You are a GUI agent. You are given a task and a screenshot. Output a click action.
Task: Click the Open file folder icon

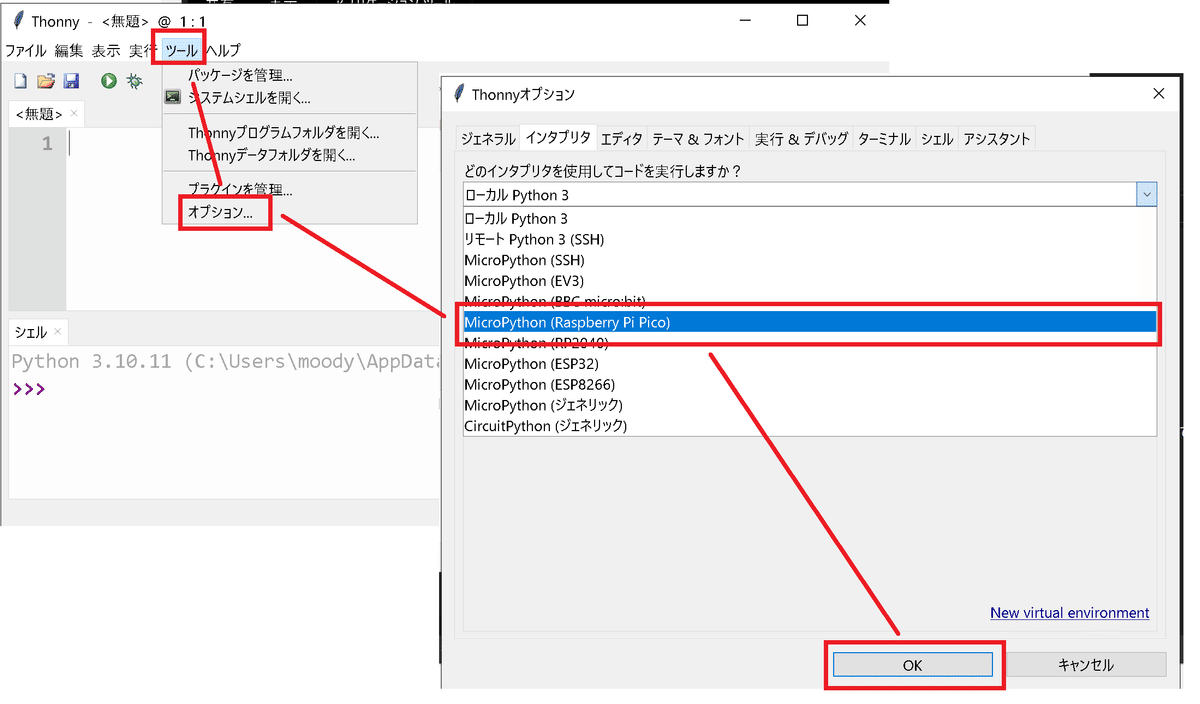(x=46, y=81)
